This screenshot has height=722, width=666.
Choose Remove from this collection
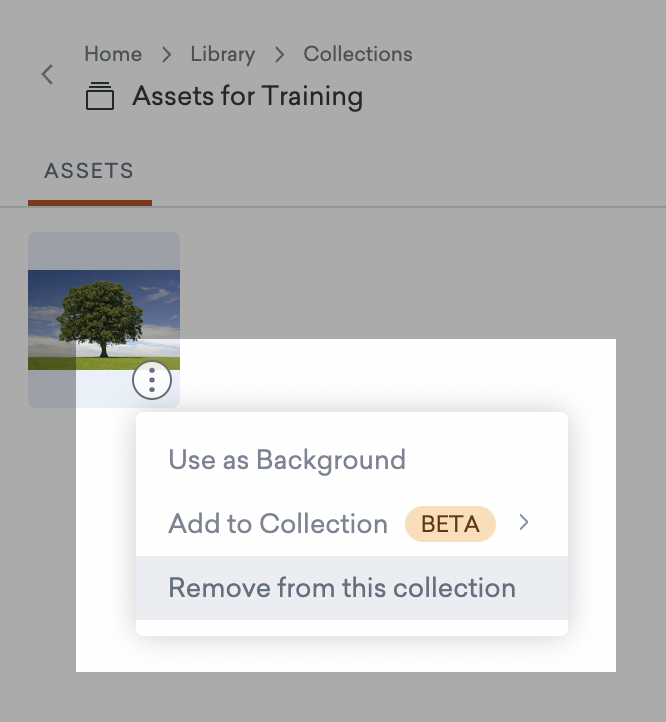(x=342, y=588)
